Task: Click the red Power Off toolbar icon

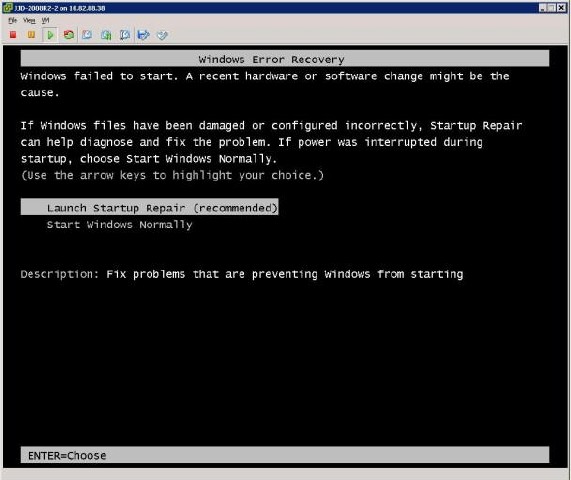Action: click(x=13, y=35)
